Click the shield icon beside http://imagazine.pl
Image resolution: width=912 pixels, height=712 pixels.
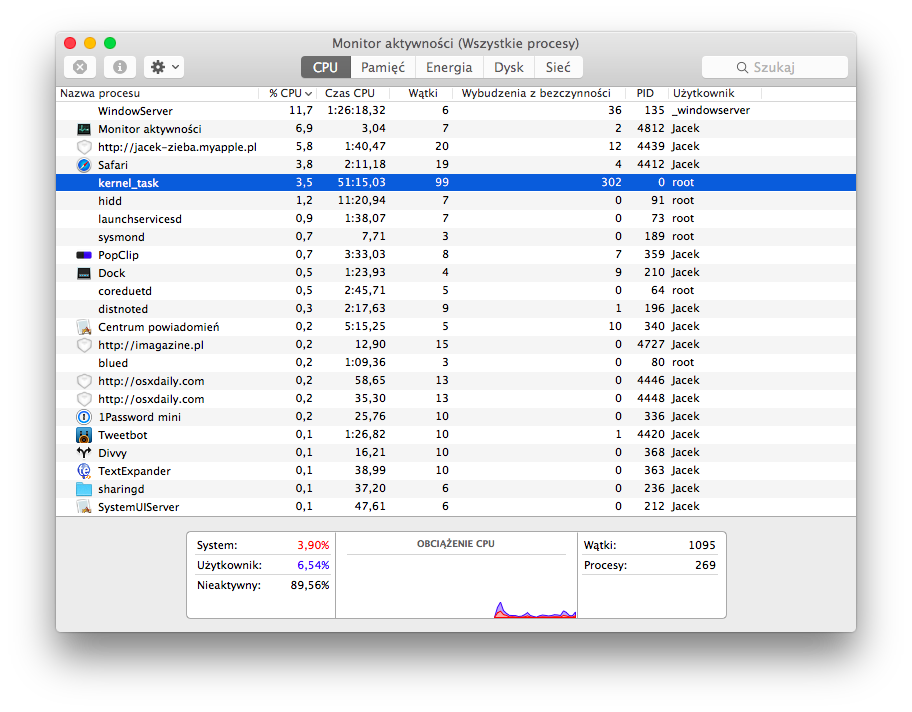[x=84, y=345]
